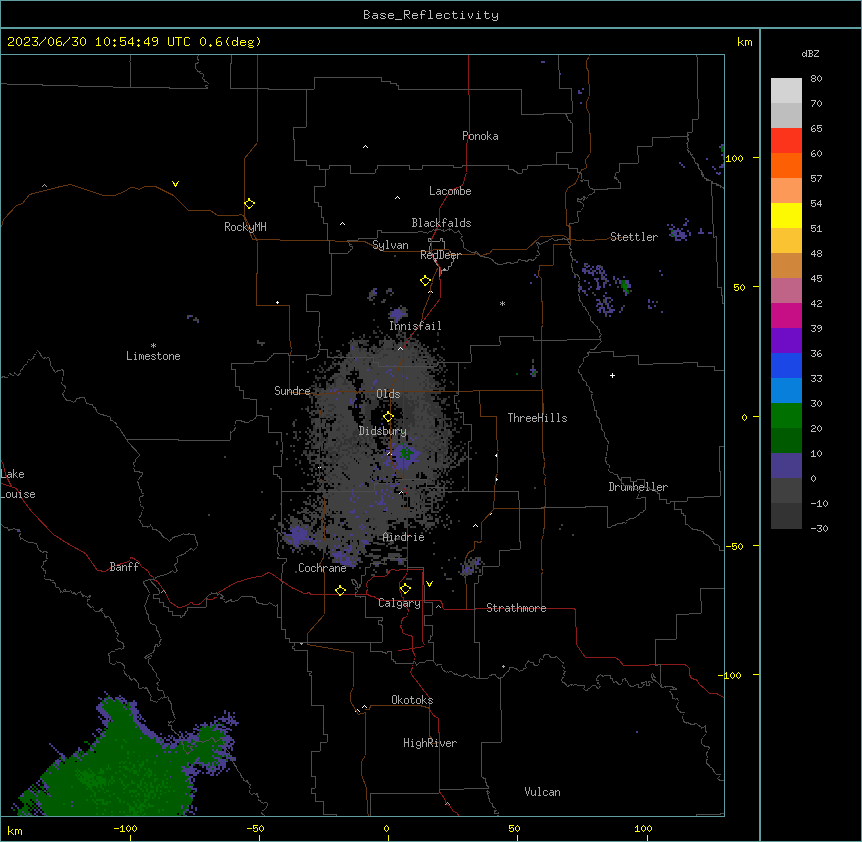Click the dBZ legend heading
The height and width of the screenshot is (842, 862).
(810, 53)
